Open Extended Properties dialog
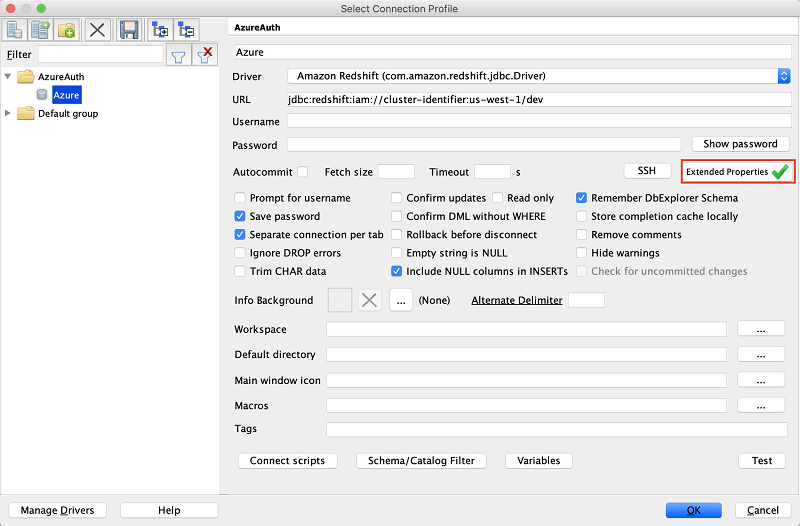The image size is (800, 526). pos(738,172)
